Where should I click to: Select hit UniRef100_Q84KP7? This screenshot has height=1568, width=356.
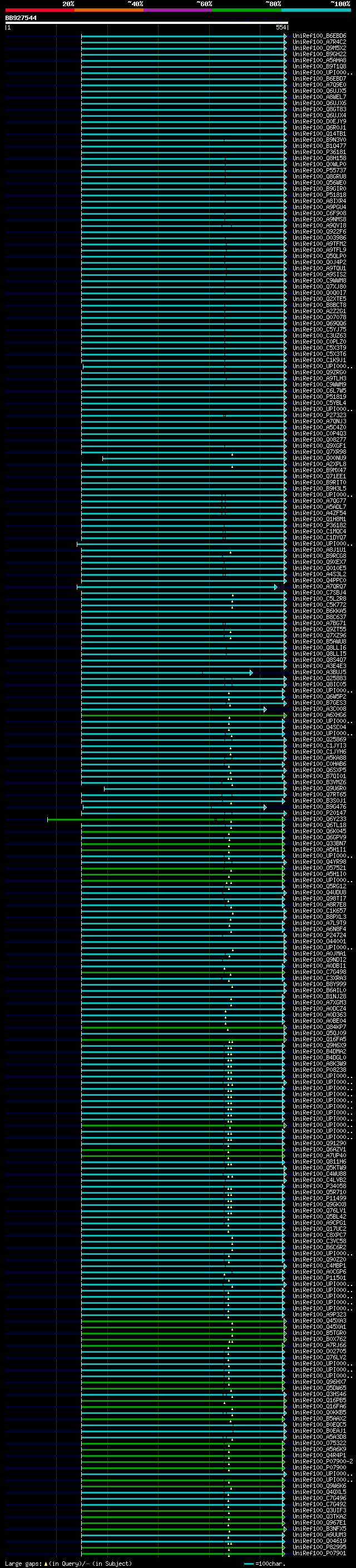point(319,1027)
